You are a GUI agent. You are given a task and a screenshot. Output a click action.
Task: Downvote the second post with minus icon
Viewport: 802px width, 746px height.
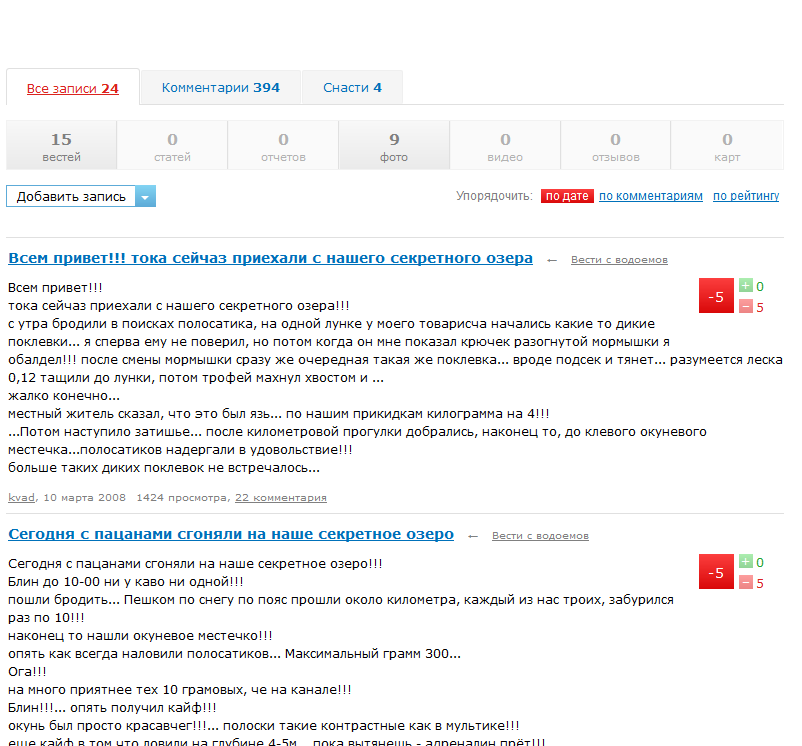(745, 583)
